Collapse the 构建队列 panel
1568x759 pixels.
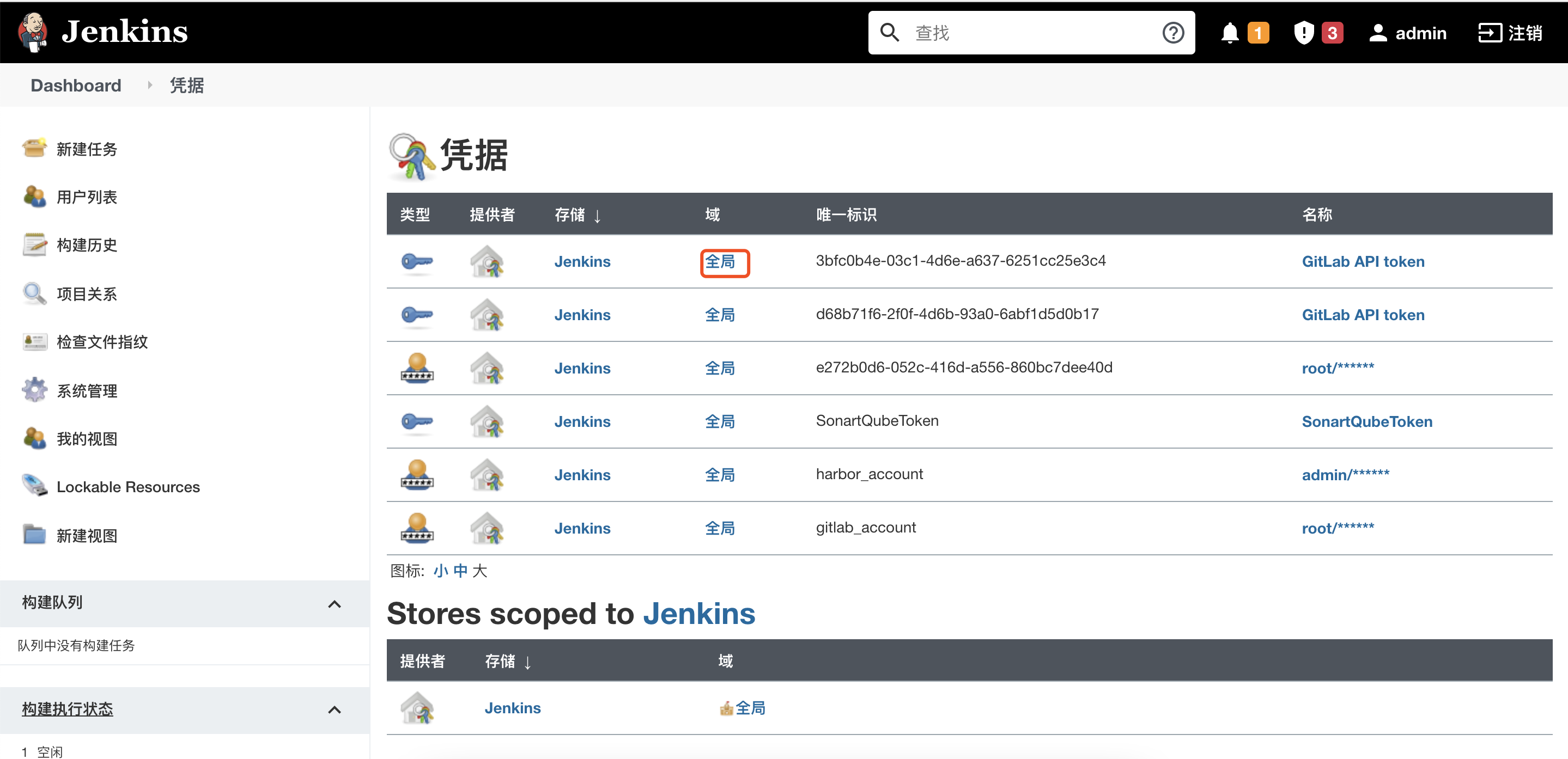coord(334,603)
